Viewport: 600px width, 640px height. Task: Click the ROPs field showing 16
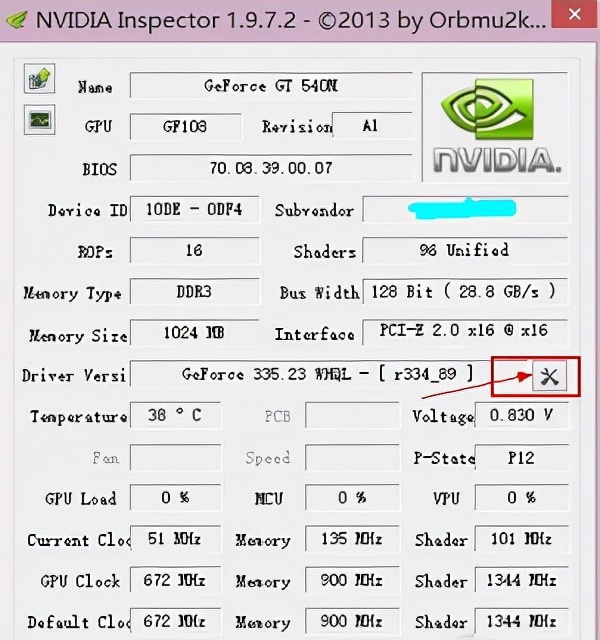coord(195,250)
